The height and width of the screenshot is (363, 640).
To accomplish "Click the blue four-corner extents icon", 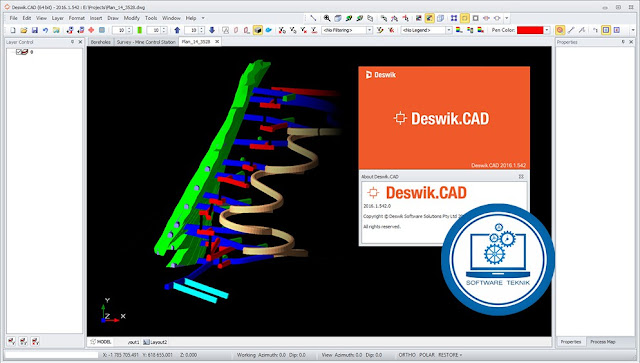I will click(454, 18).
